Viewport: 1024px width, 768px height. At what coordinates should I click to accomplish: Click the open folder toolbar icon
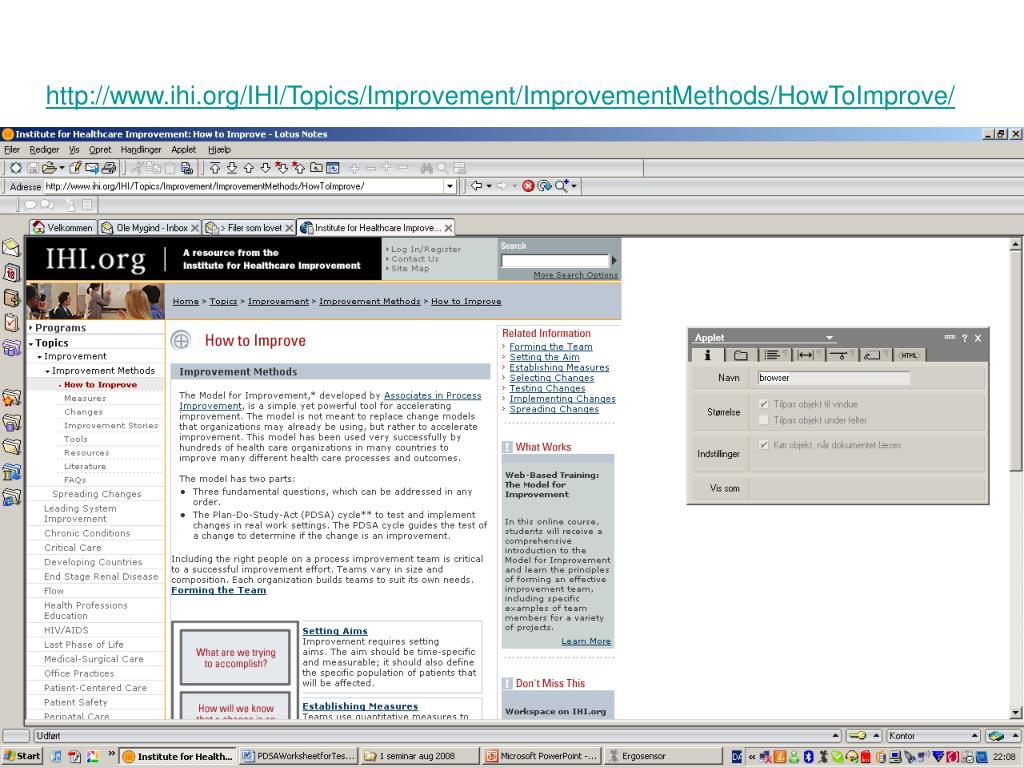50,168
